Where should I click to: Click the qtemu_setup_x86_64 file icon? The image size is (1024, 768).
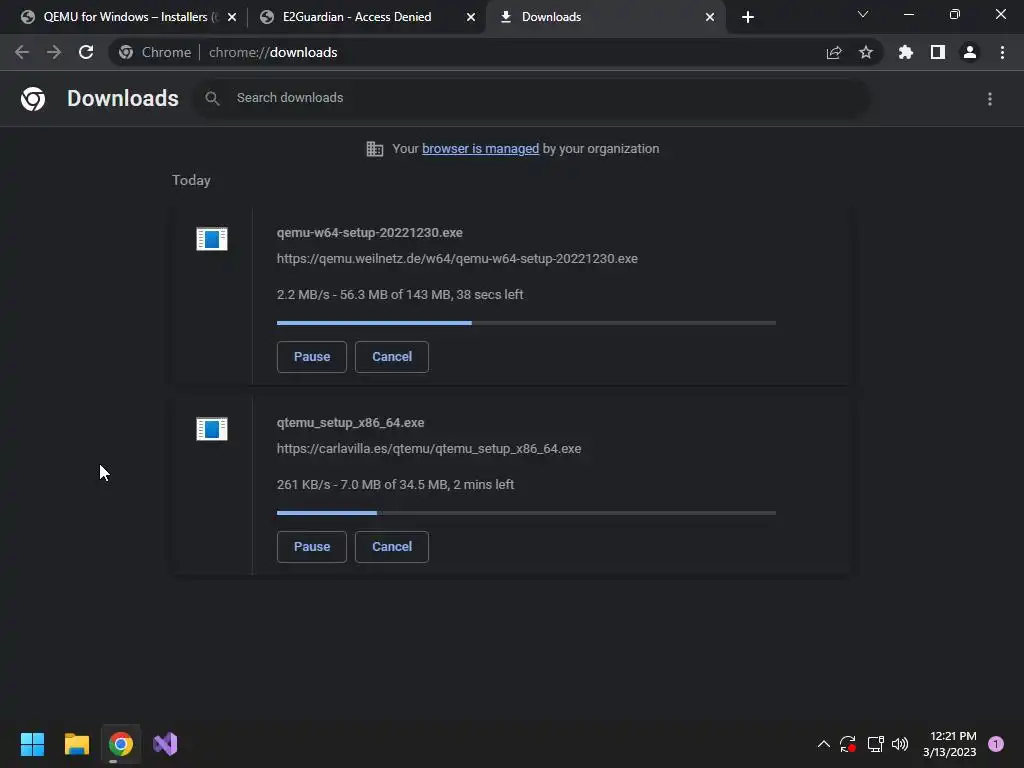212,429
